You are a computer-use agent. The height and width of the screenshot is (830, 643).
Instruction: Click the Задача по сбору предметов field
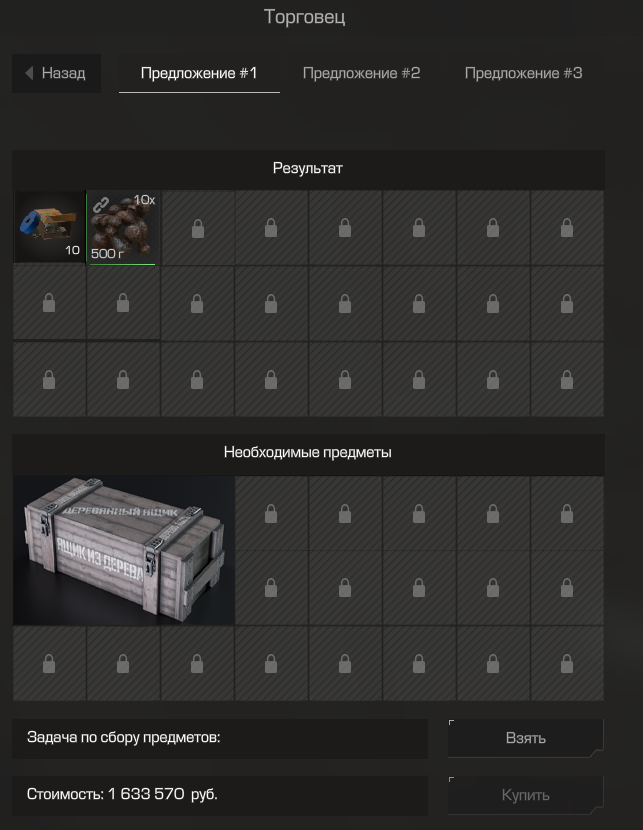coord(220,738)
